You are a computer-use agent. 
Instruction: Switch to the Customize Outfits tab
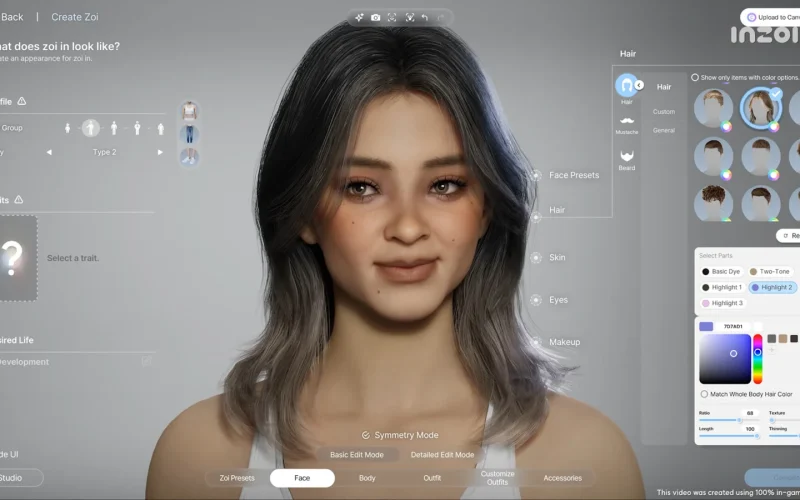point(497,478)
